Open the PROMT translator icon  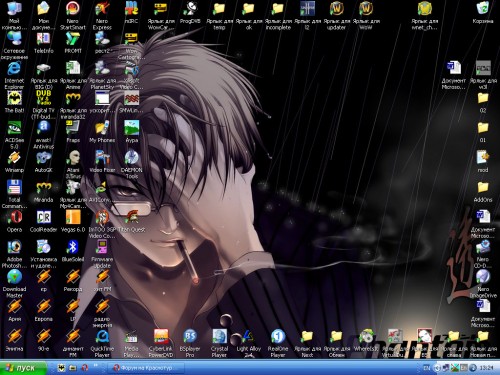pyautogui.click(x=73, y=39)
